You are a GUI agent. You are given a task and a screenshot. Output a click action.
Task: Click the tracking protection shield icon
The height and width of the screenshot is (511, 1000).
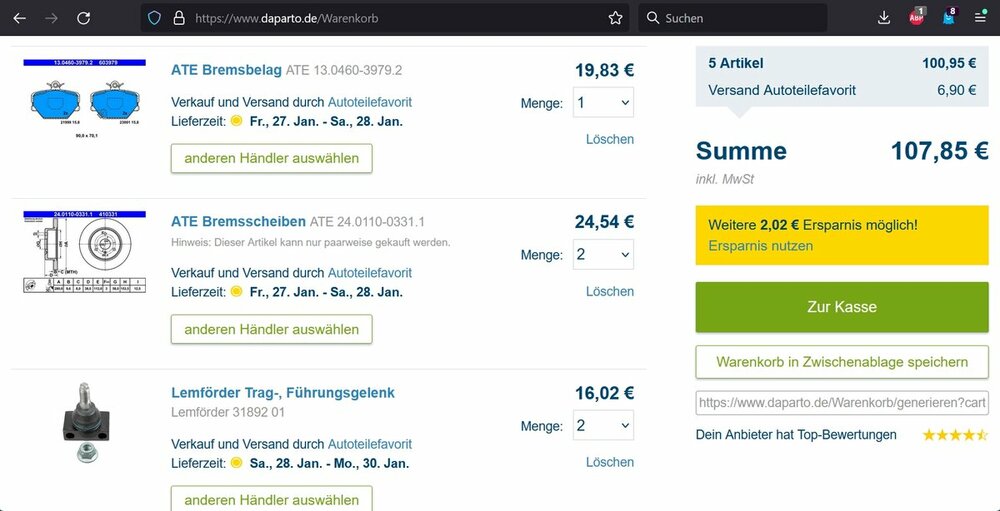click(x=154, y=18)
